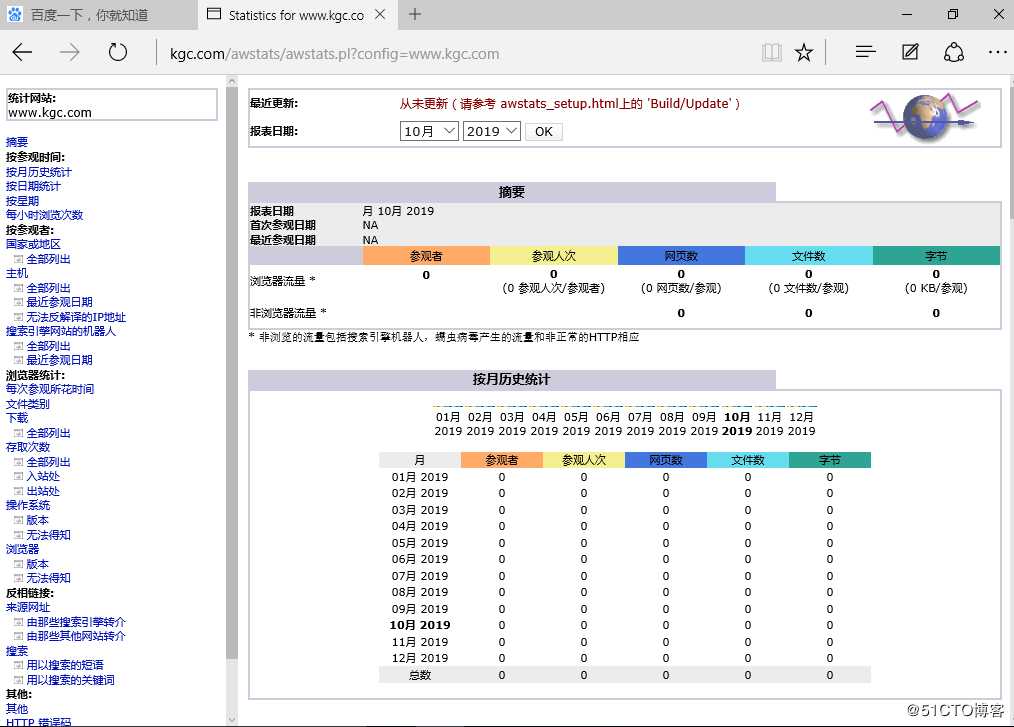Click the orange 参观者 summary header
This screenshot has height=727, width=1014.
click(426, 256)
